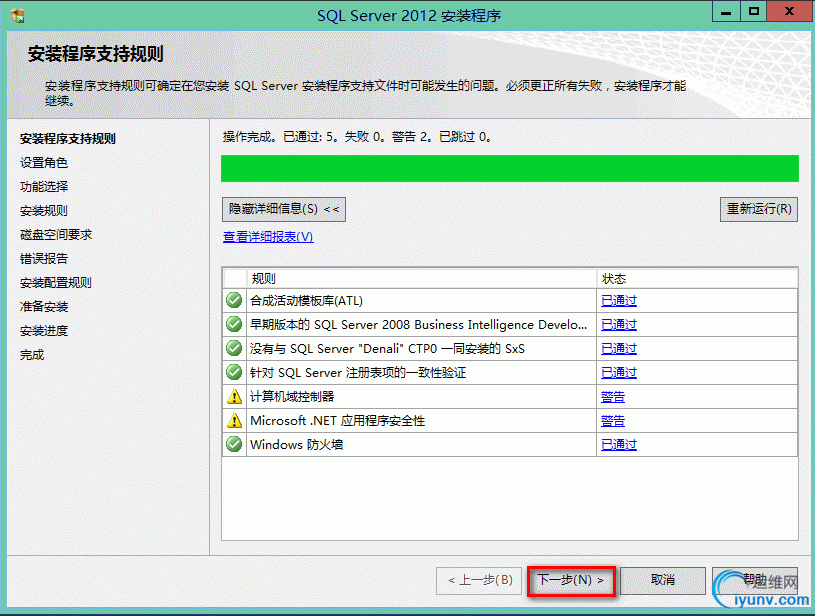
Task: Select 安装程序支持规则 step in sidebar
Action: click(x=68, y=139)
